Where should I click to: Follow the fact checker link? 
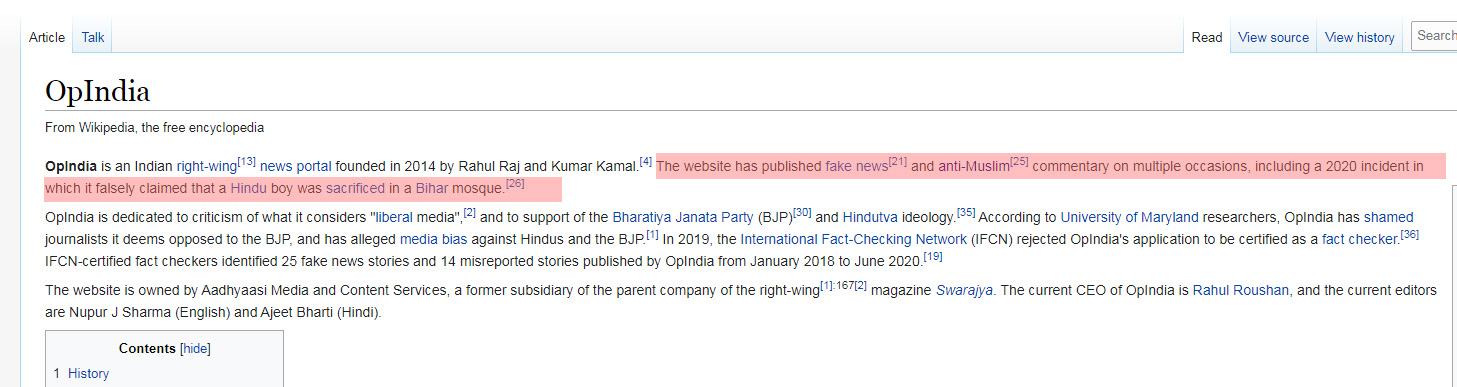pos(1360,239)
